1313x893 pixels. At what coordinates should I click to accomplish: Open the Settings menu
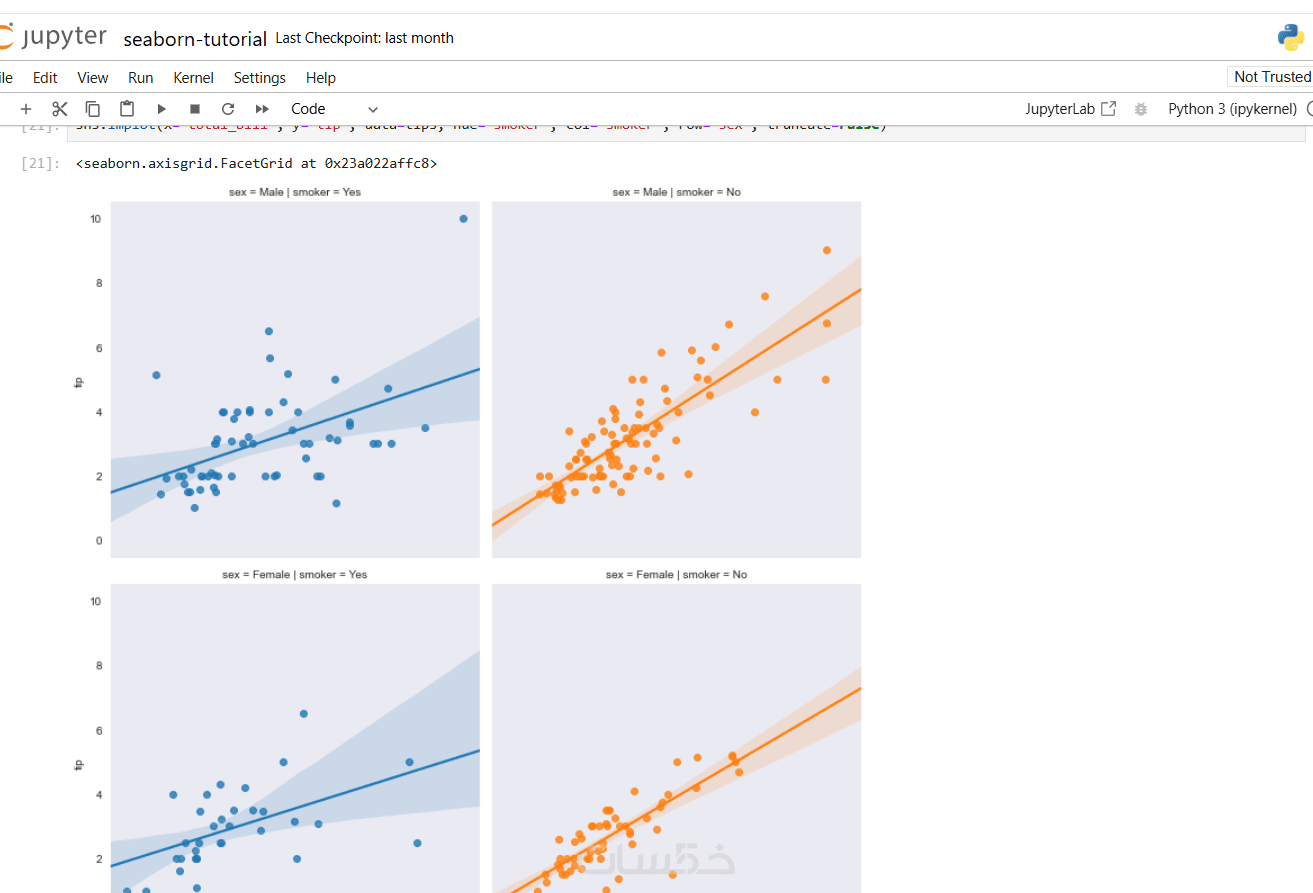coord(259,77)
